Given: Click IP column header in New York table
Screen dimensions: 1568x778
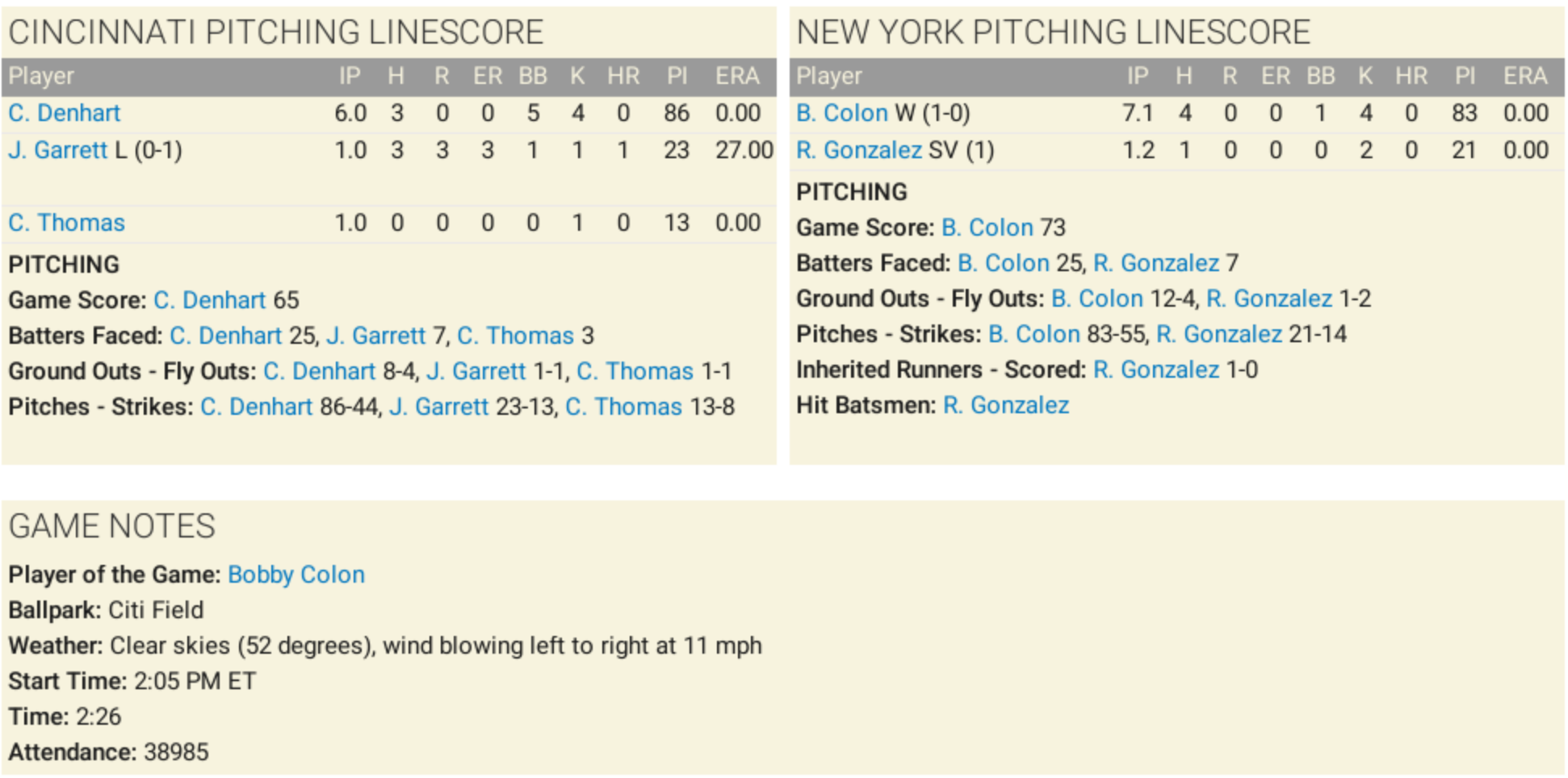Looking at the screenshot, I should [1137, 77].
